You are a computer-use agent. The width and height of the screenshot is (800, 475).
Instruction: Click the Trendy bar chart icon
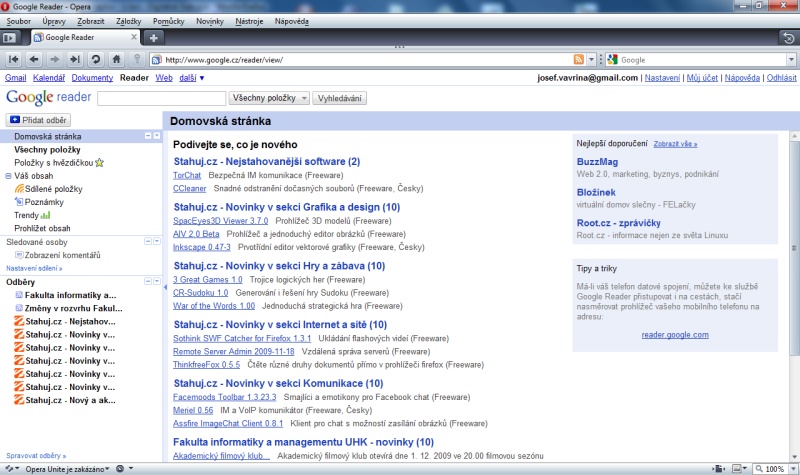click(45, 215)
